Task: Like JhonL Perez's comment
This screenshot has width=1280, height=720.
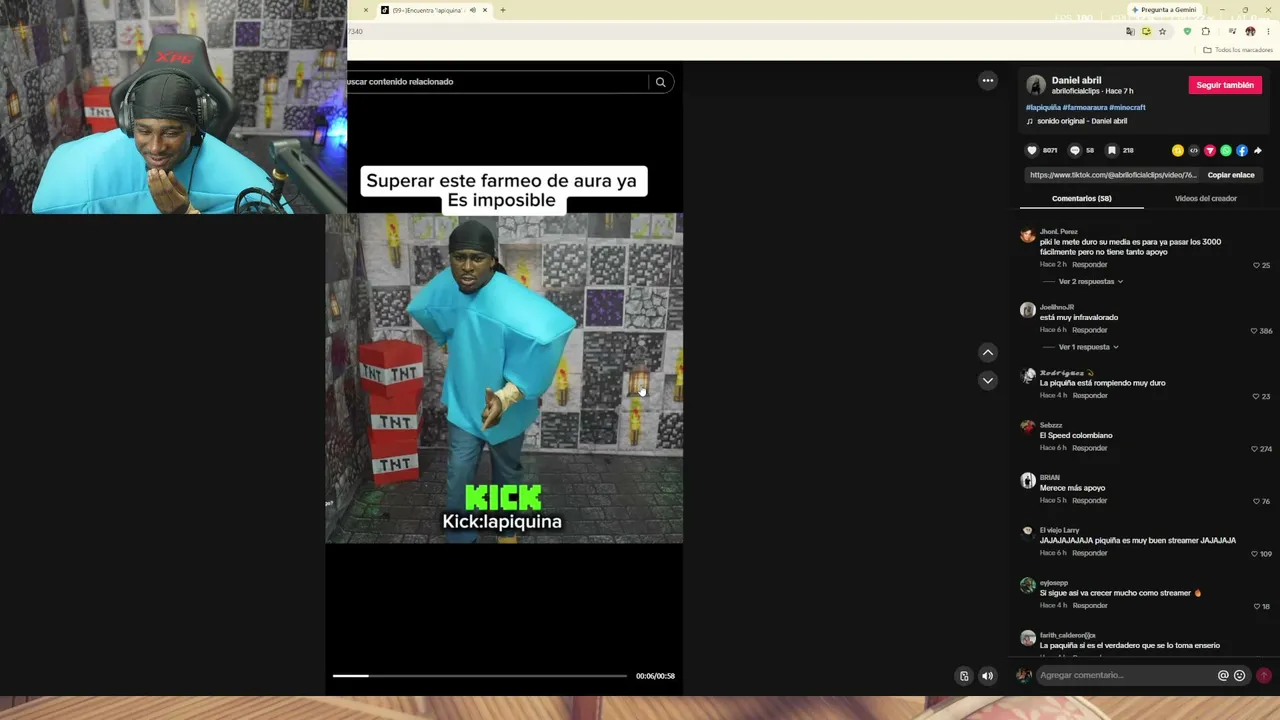Action: (1256, 265)
